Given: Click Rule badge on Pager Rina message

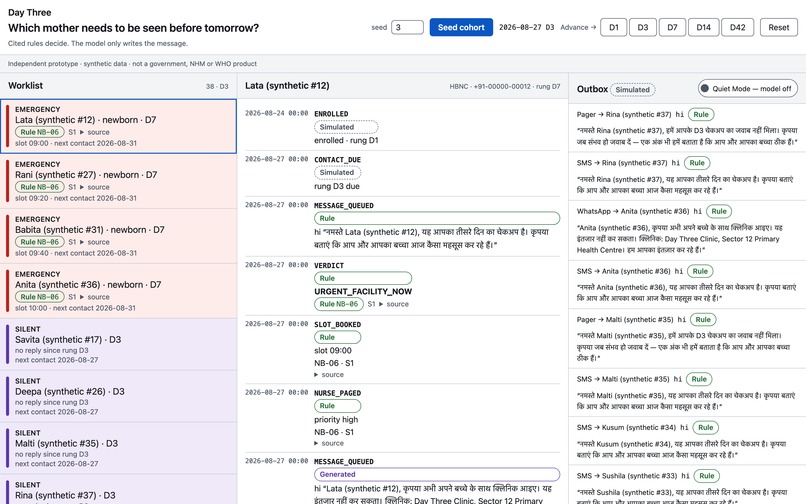Looking at the screenshot, I should click(701, 115).
